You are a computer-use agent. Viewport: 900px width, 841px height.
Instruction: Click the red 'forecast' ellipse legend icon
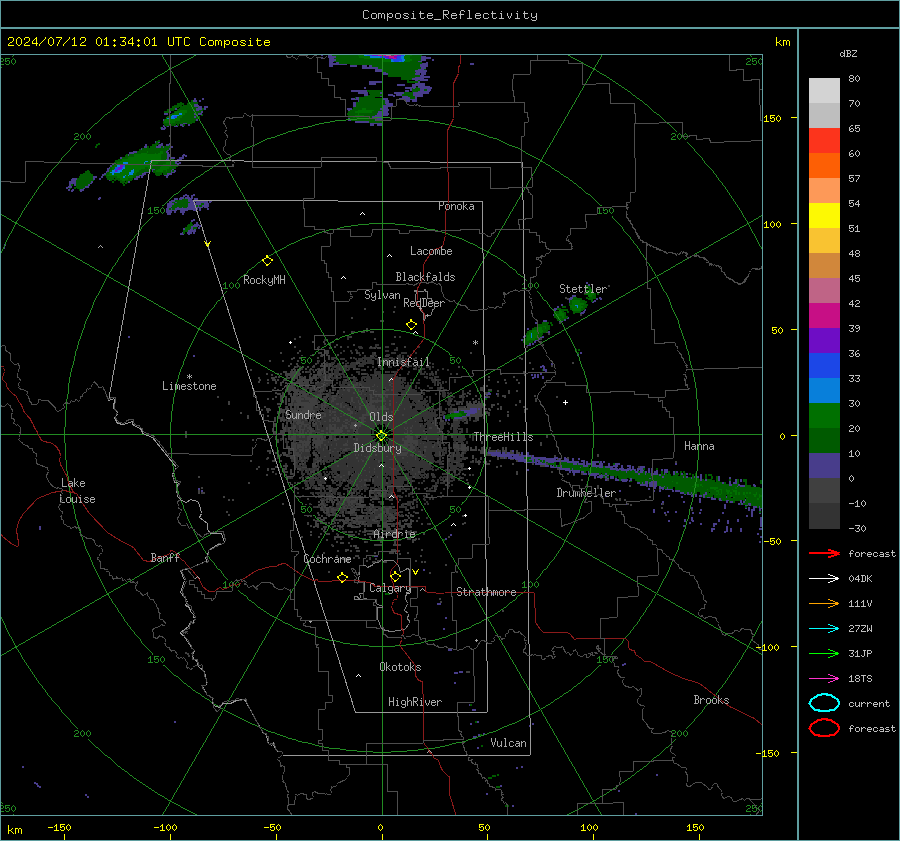(824, 728)
